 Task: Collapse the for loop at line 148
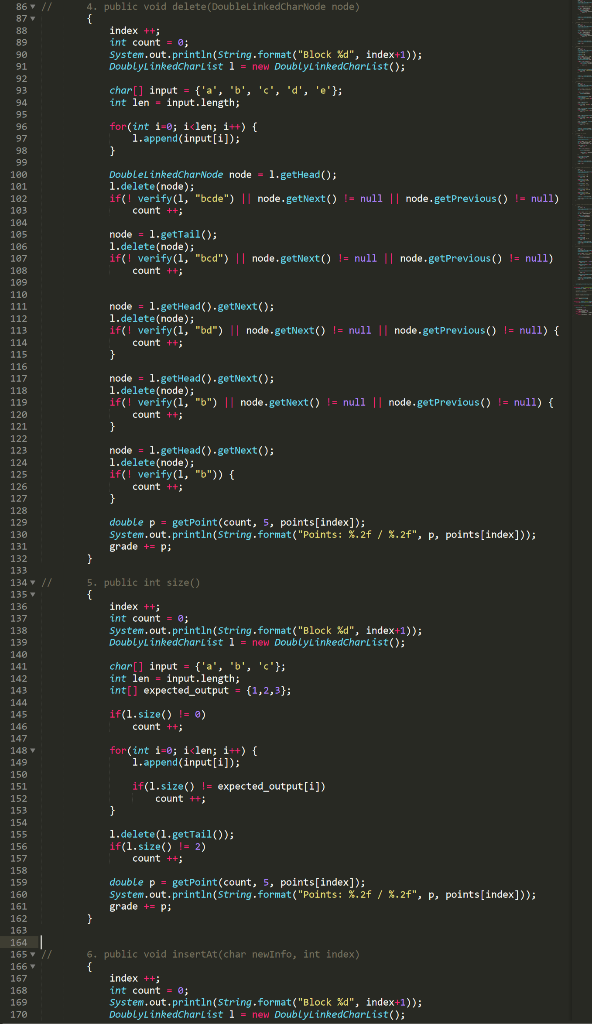[33, 750]
